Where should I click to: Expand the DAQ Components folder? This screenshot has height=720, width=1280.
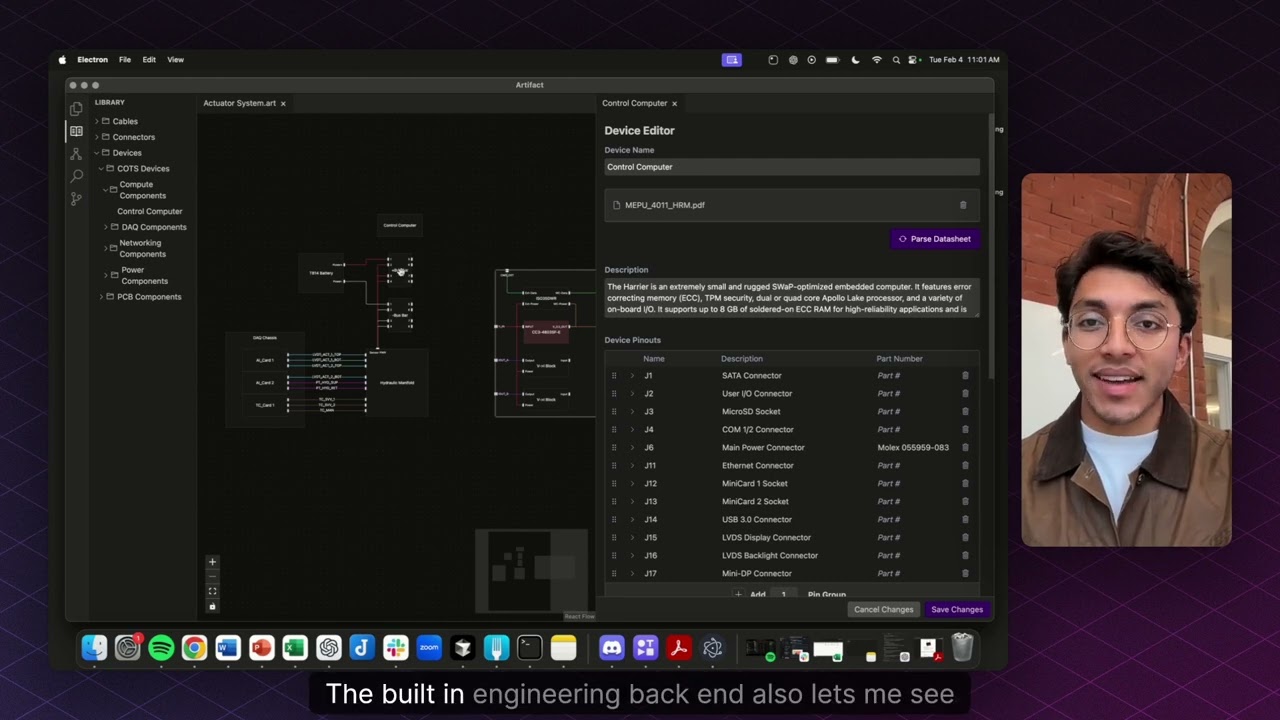[106, 227]
